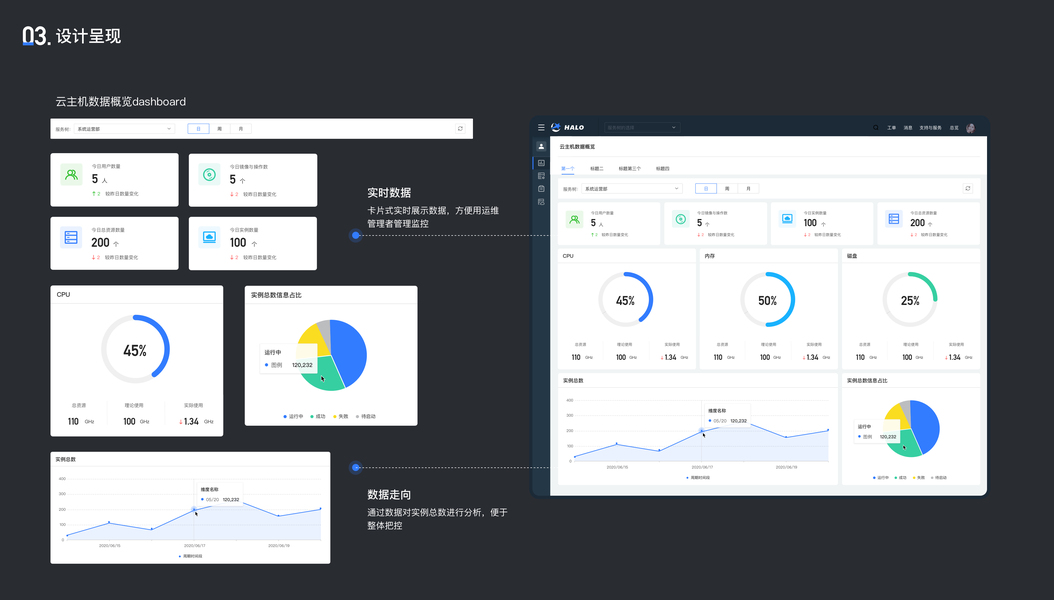
Task: Toggle 待启动 legend in the left pie chart
Action: (366, 417)
